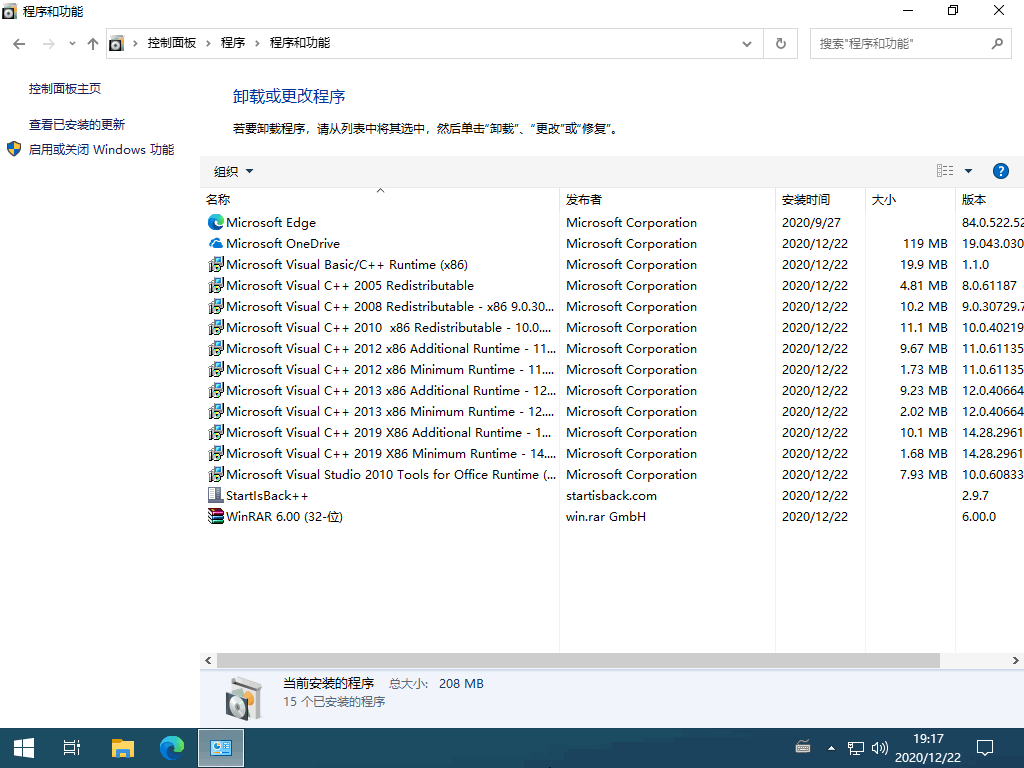Sort by the 版本 column header
The width and height of the screenshot is (1024, 768).
tap(990, 200)
